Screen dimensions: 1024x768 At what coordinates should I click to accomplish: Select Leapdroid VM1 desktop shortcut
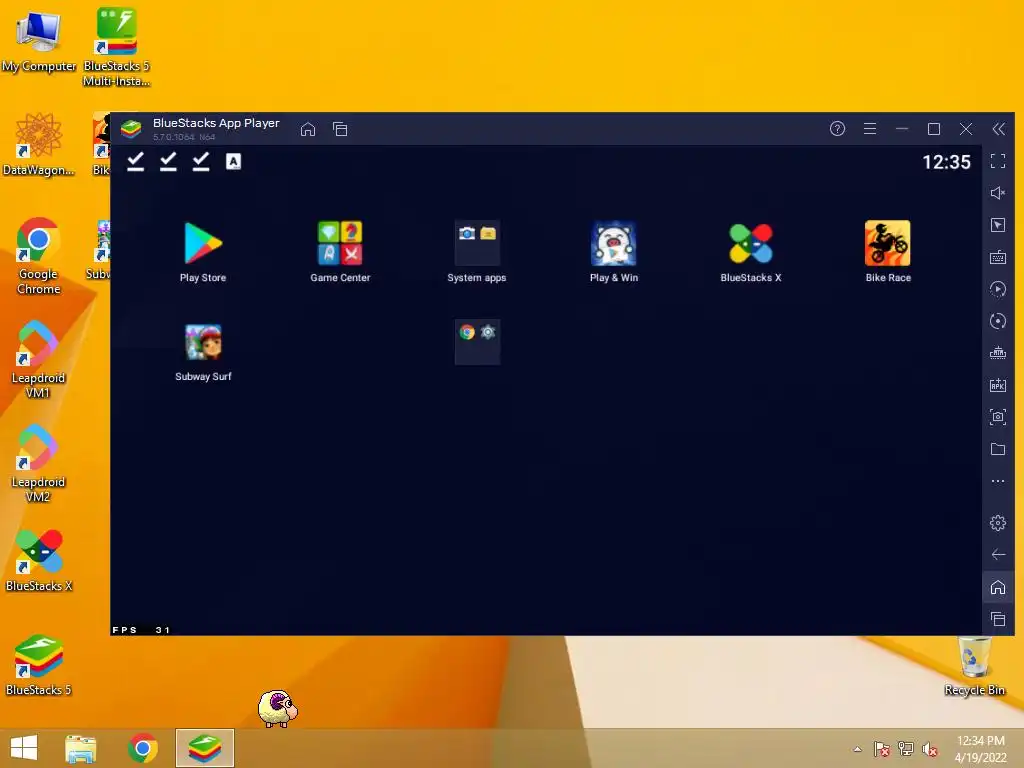(38, 360)
